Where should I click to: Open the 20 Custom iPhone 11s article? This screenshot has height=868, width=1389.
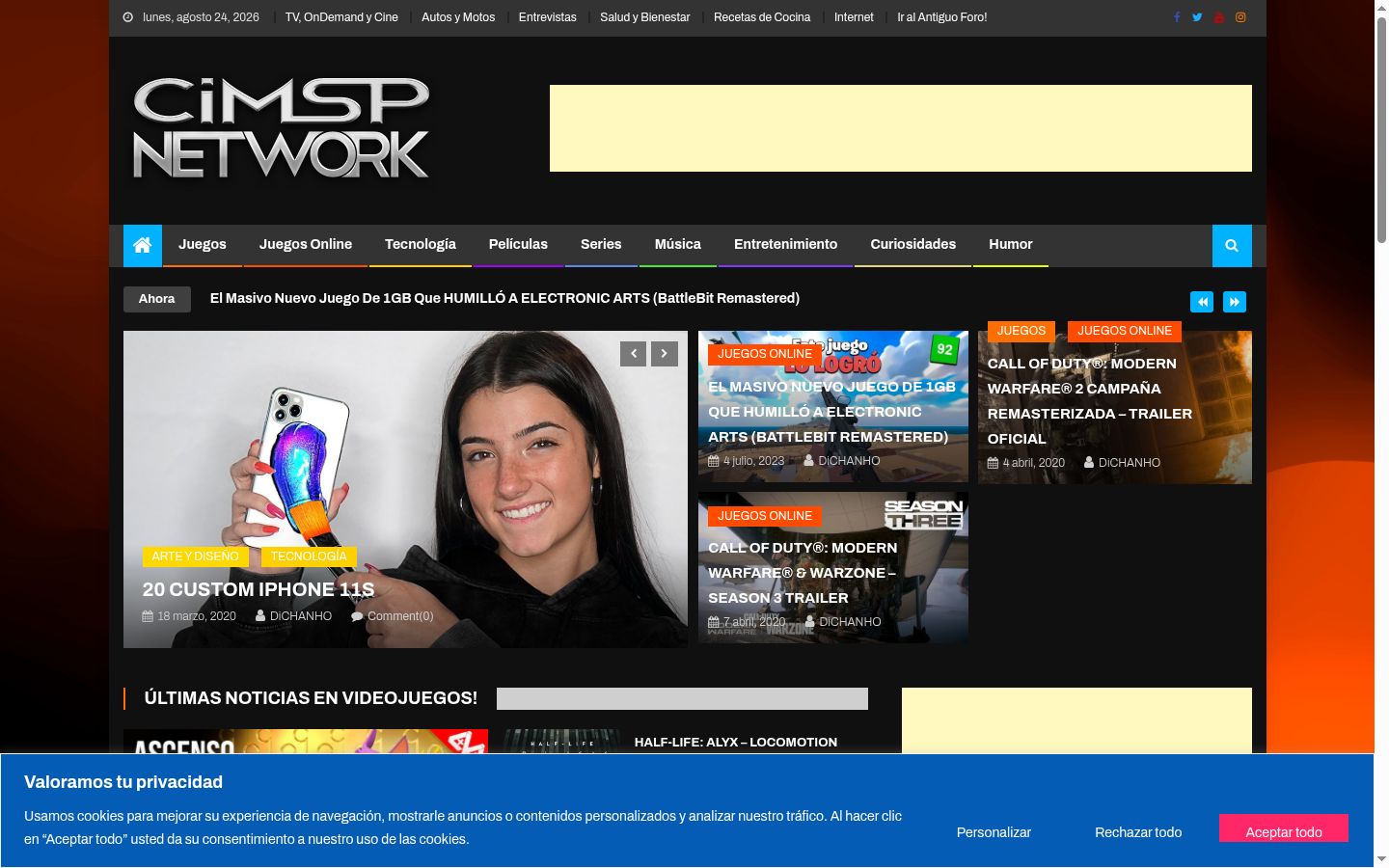click(259, 589)
